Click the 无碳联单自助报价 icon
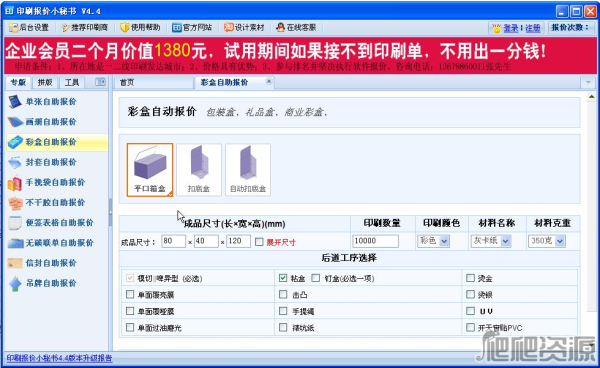 15,243
